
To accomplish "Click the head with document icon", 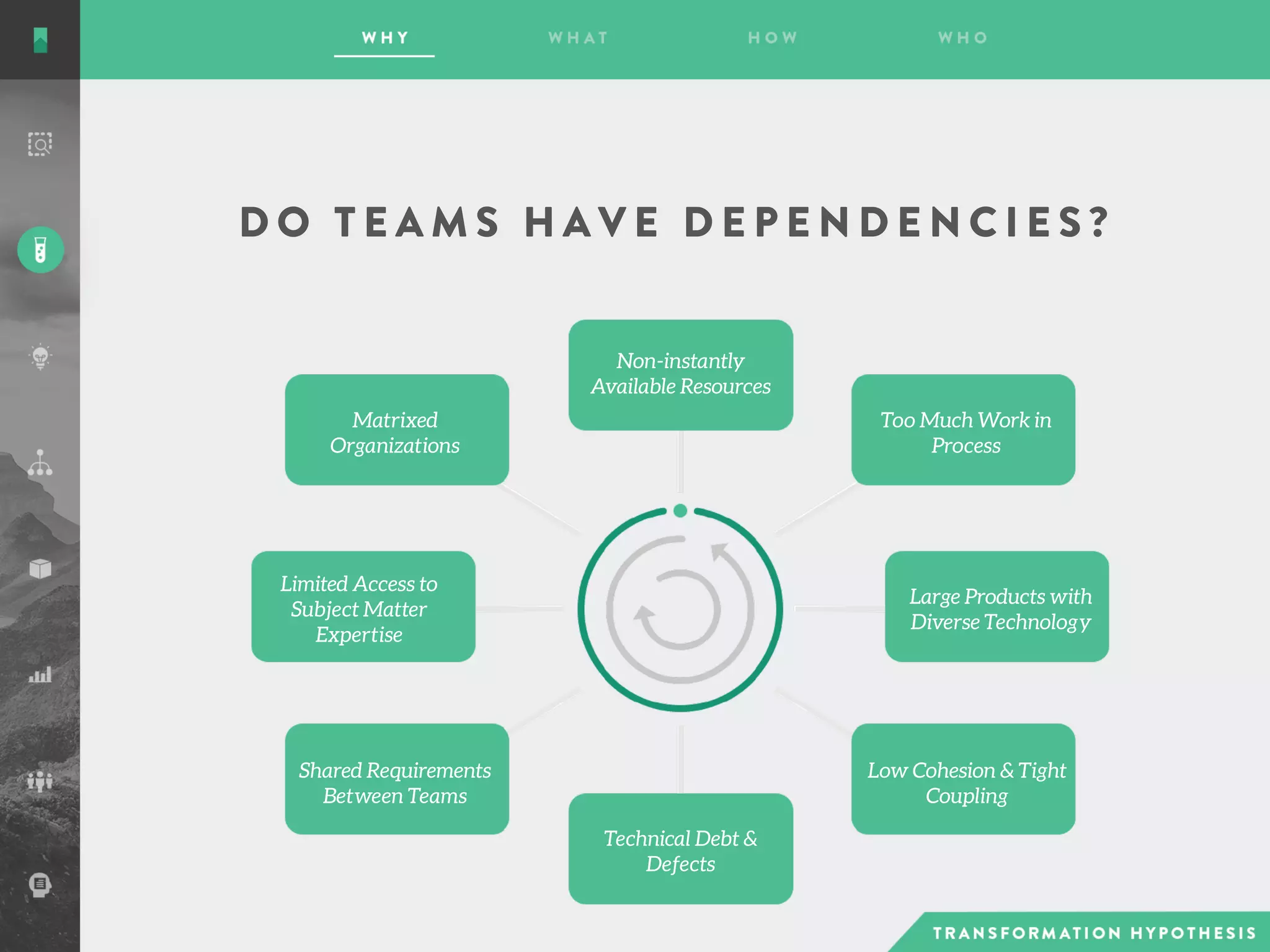I will click(40, 885).
